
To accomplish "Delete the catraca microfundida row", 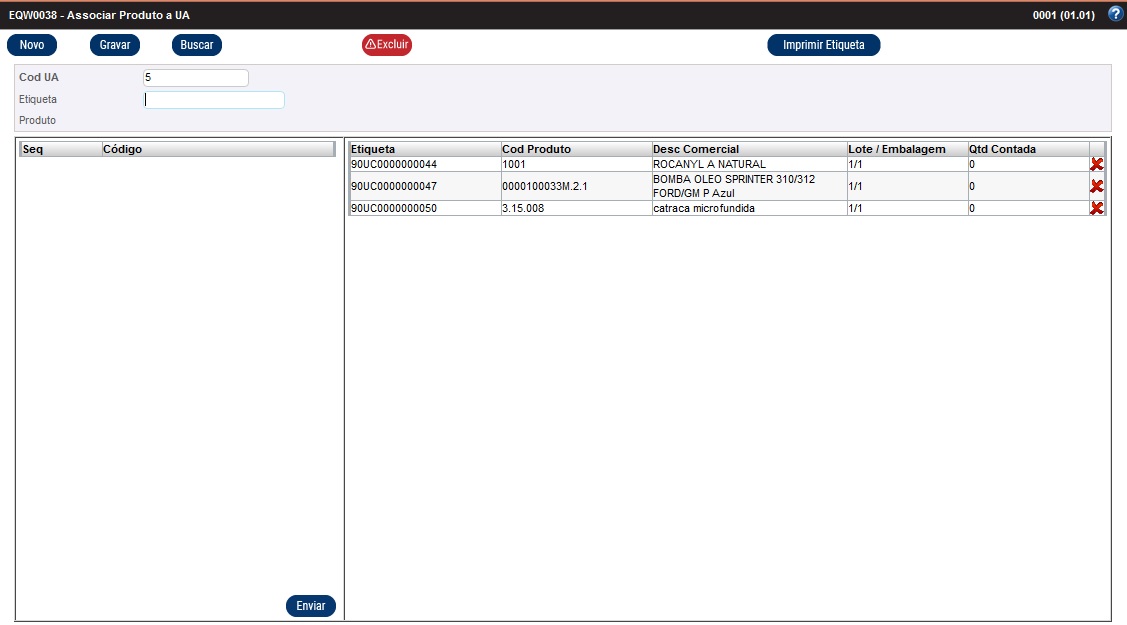I will click(x=1096, y=208).
